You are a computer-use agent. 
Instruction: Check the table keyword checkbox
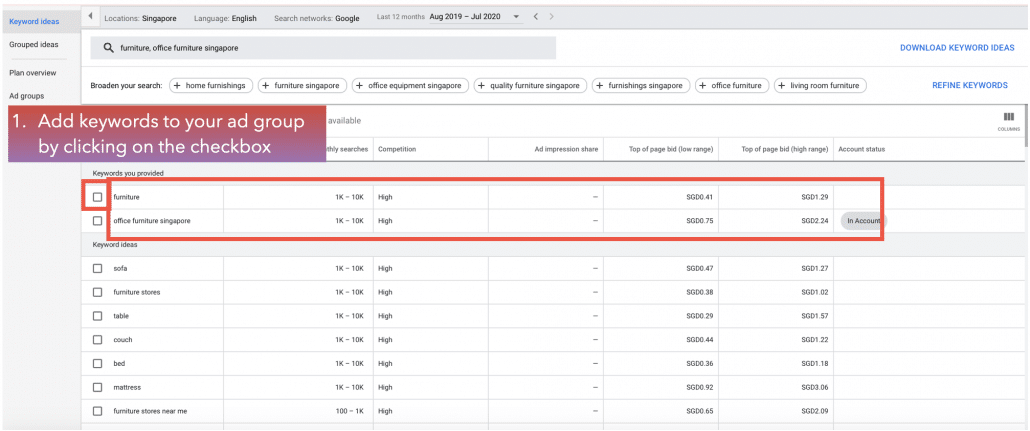(x=97, y=315)
